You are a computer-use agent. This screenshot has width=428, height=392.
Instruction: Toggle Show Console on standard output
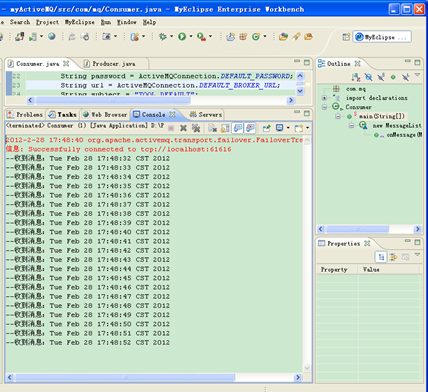coord(238,128)
